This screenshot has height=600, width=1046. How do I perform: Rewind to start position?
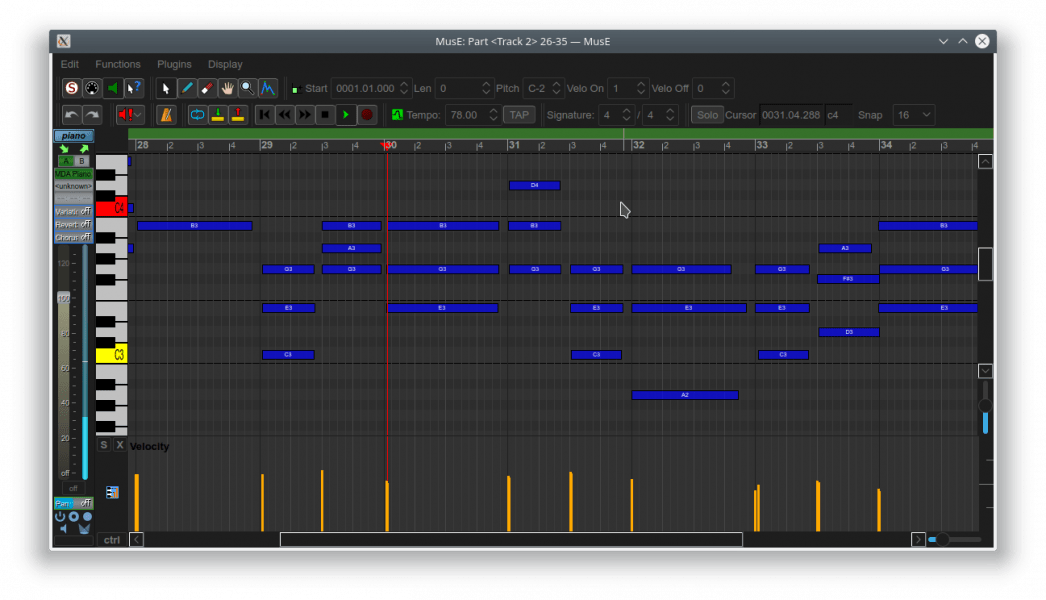click(264, 115)
